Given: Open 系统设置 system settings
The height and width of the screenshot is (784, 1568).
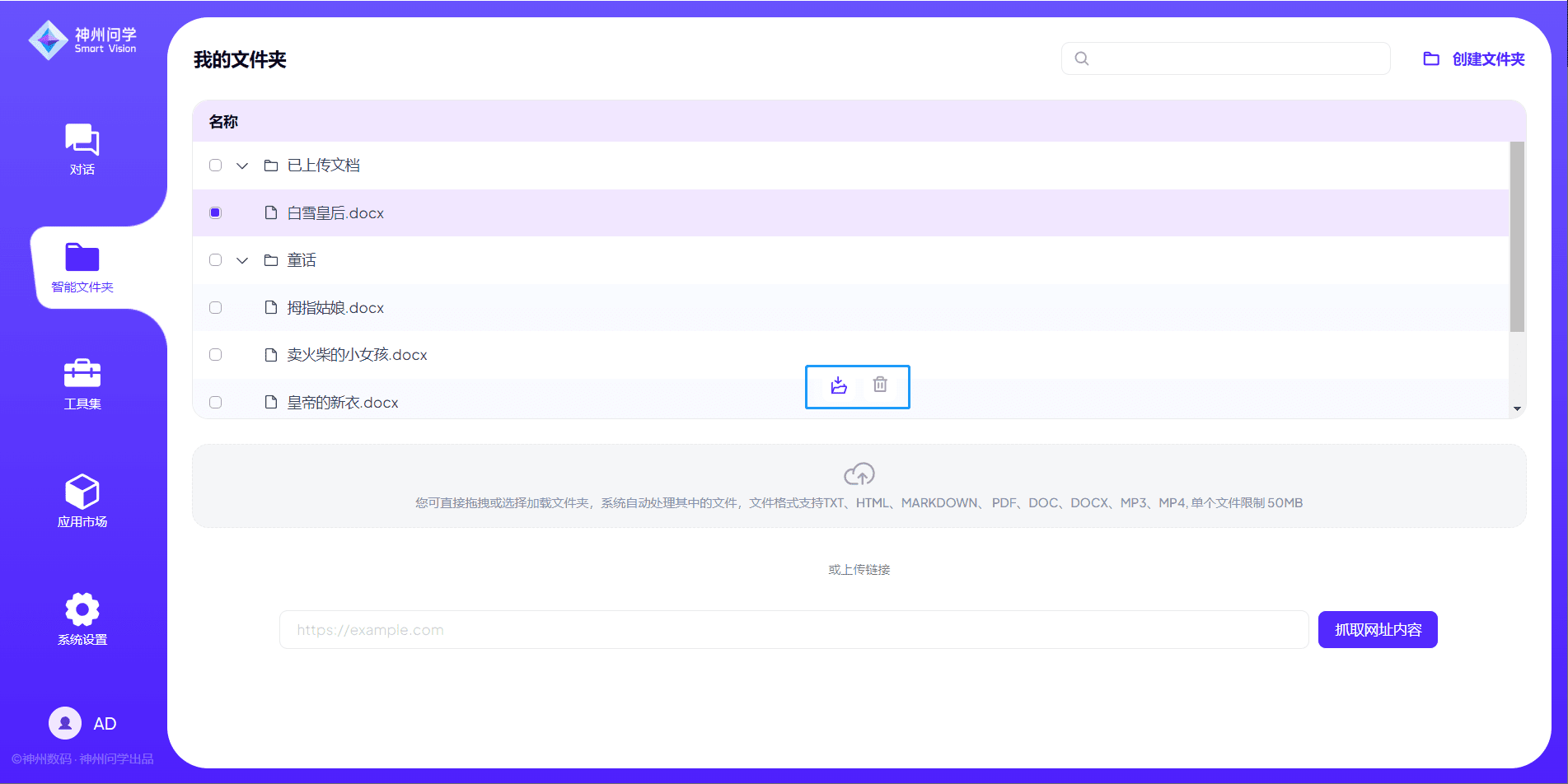Looking at the screenshot, I should (82, 618).
